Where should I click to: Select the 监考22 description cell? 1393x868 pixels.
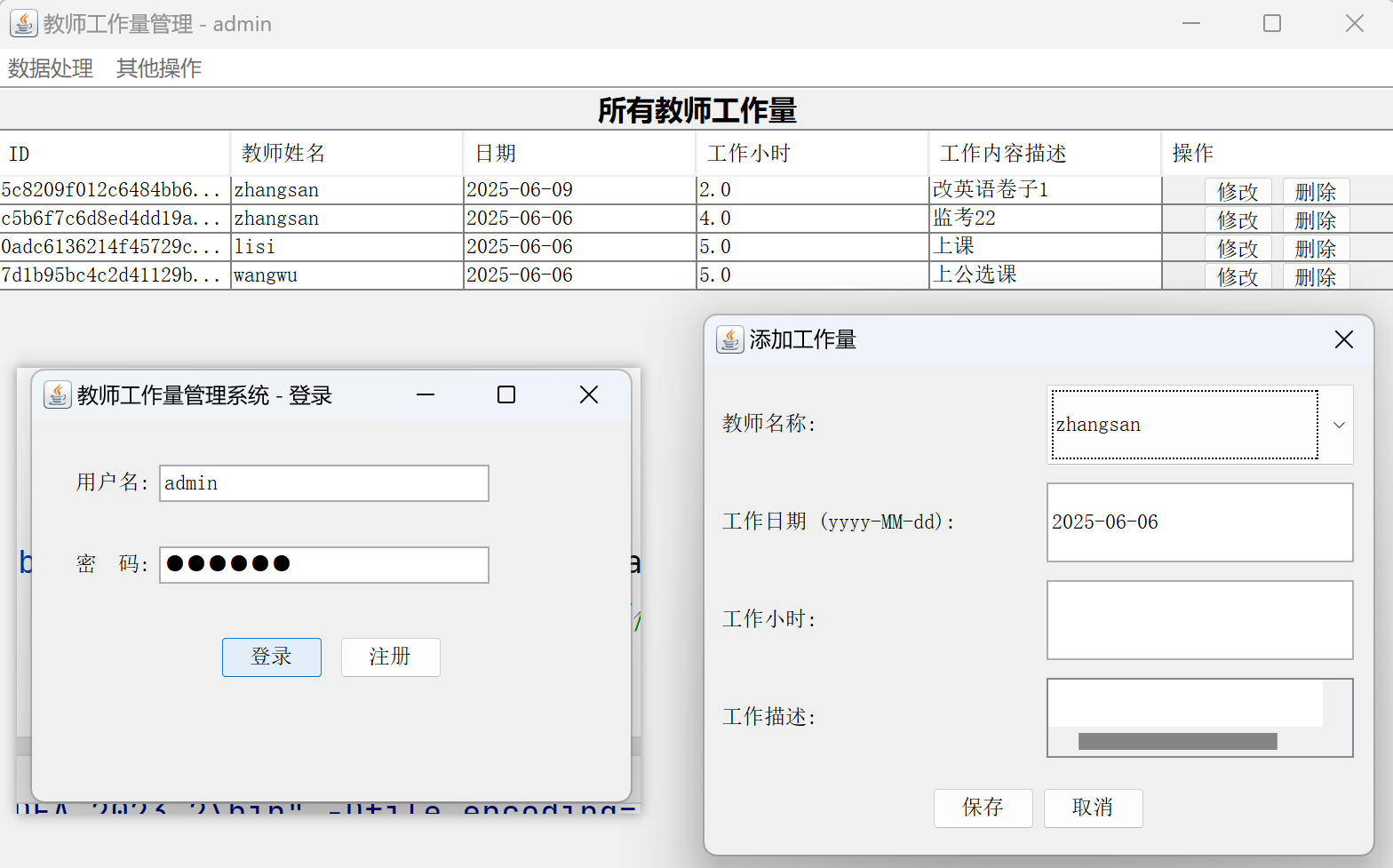click(1046, 219)
